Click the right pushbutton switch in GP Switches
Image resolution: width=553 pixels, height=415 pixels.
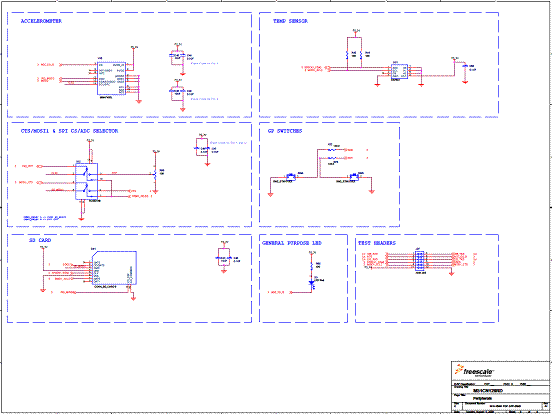click(353, 176)
